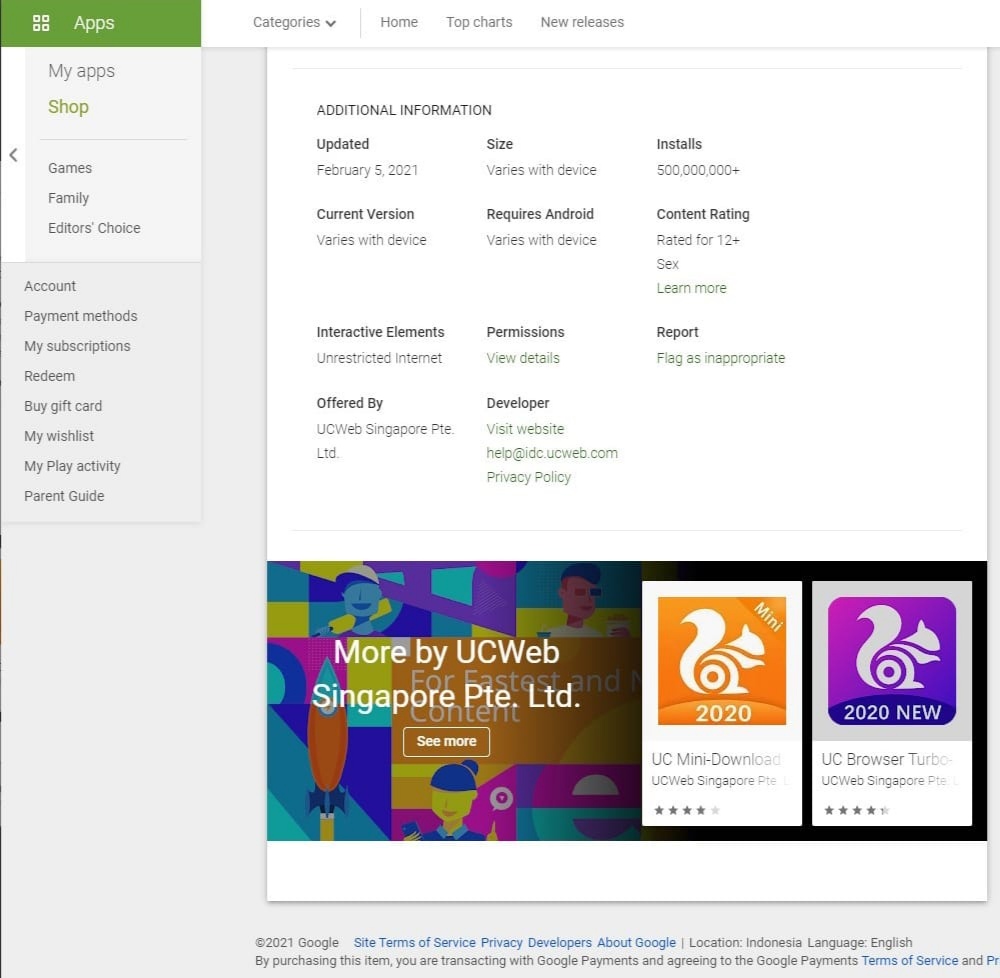Image resolution: width=1000 pixels, height=978 pixels.
Task: Click the Unrestricted Internet text
Action: [379, 358]
